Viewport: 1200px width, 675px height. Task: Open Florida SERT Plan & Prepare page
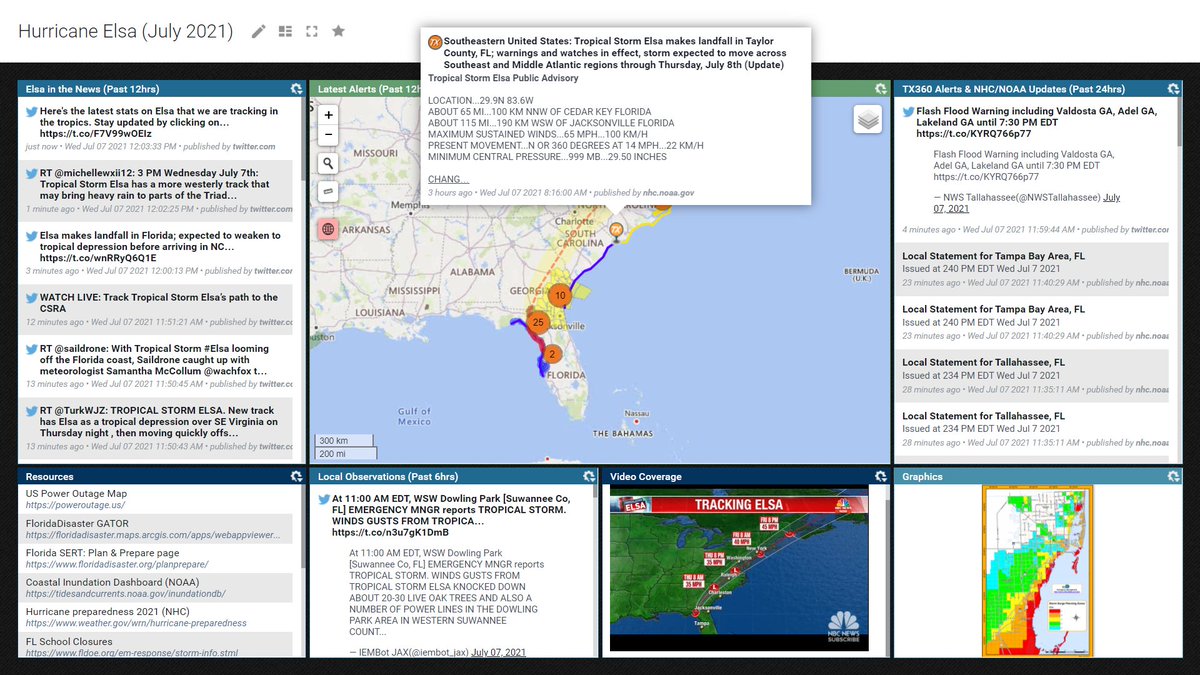click(102, 553)
